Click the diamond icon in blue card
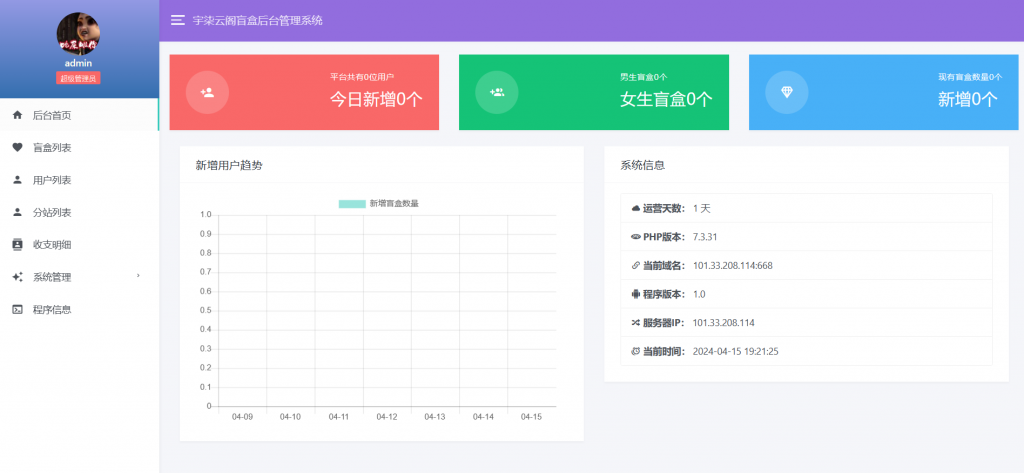 coord(786,92)
